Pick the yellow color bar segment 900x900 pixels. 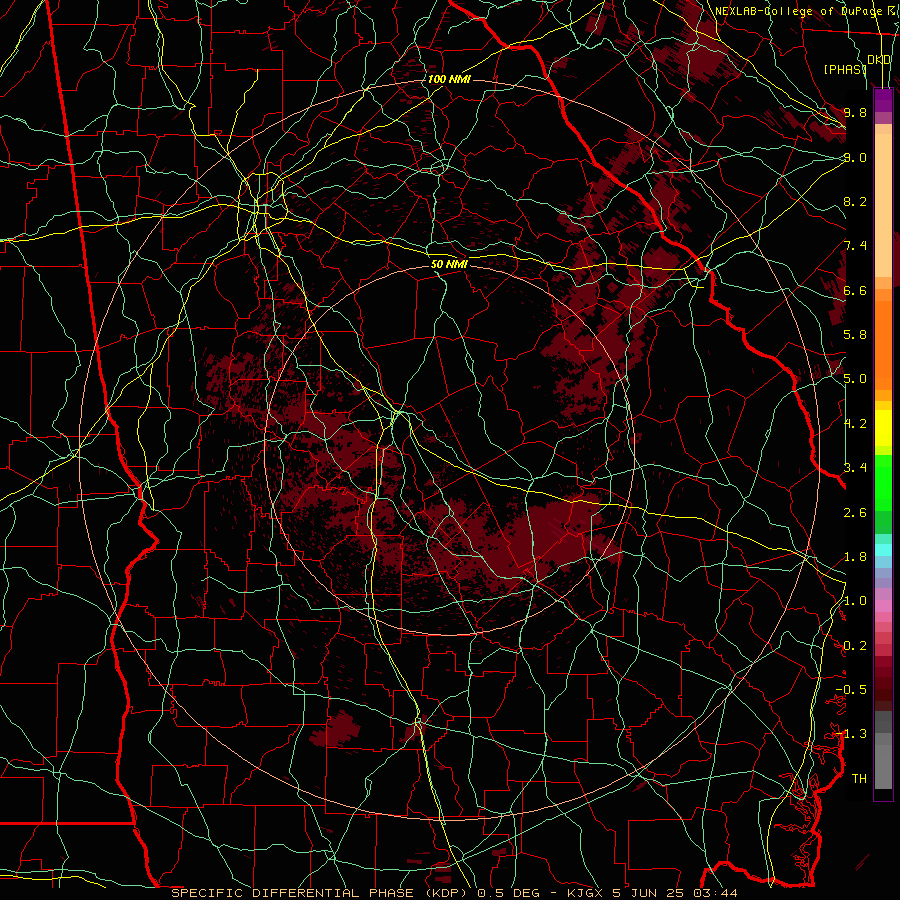click(883, 428)
